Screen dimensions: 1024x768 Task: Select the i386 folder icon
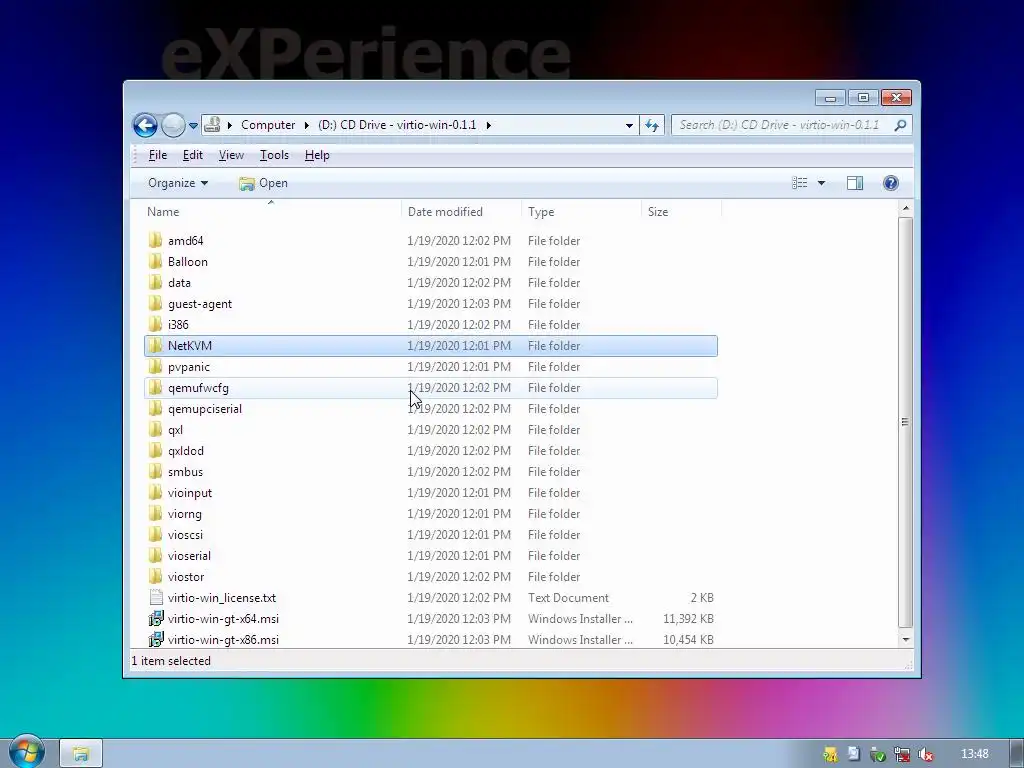click(155, 325)
